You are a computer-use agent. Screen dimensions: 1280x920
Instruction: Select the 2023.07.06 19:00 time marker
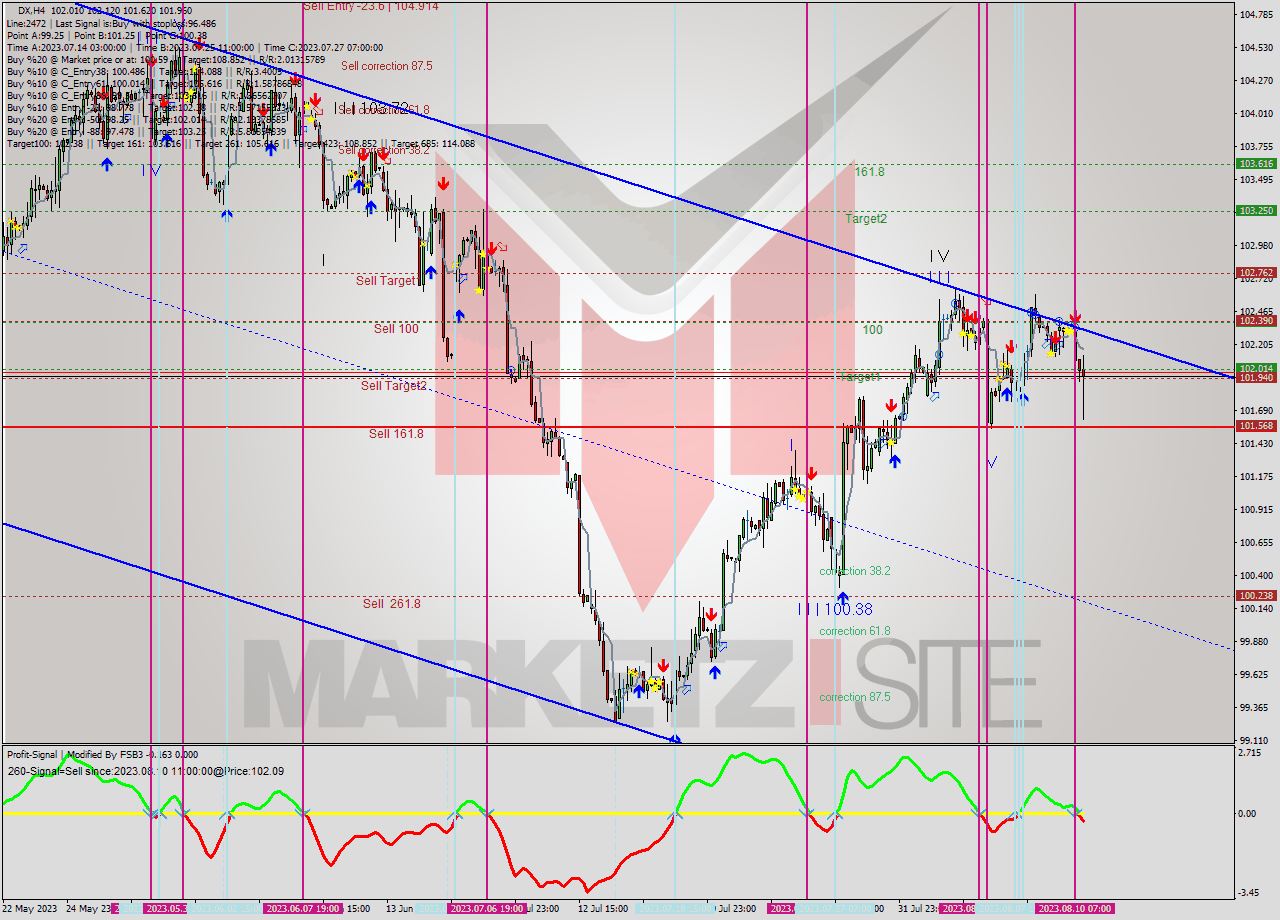[x=487, y=908]
